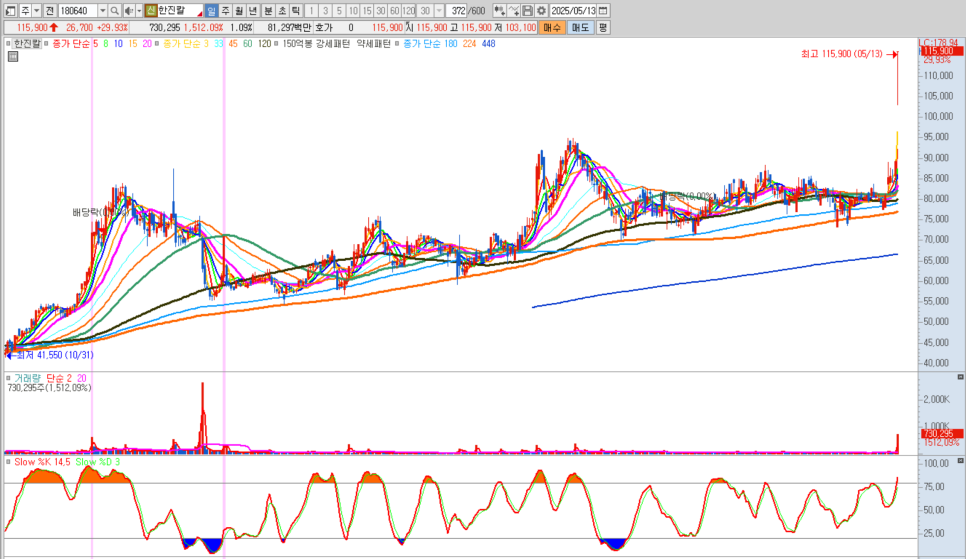Click the red up-arrow price indicator

point(54,28)
